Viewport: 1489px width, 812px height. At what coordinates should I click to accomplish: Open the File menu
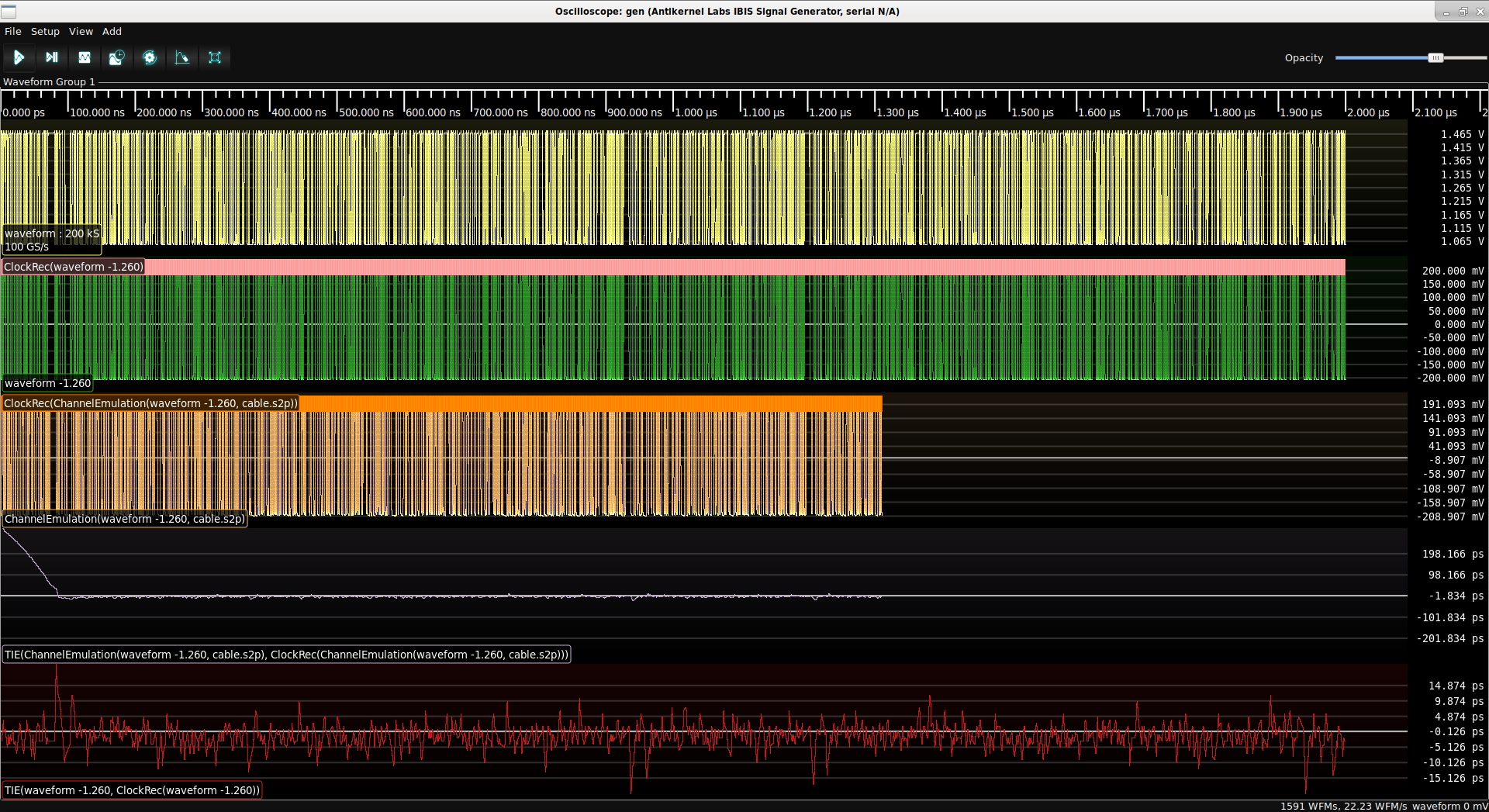coord(13,32)
